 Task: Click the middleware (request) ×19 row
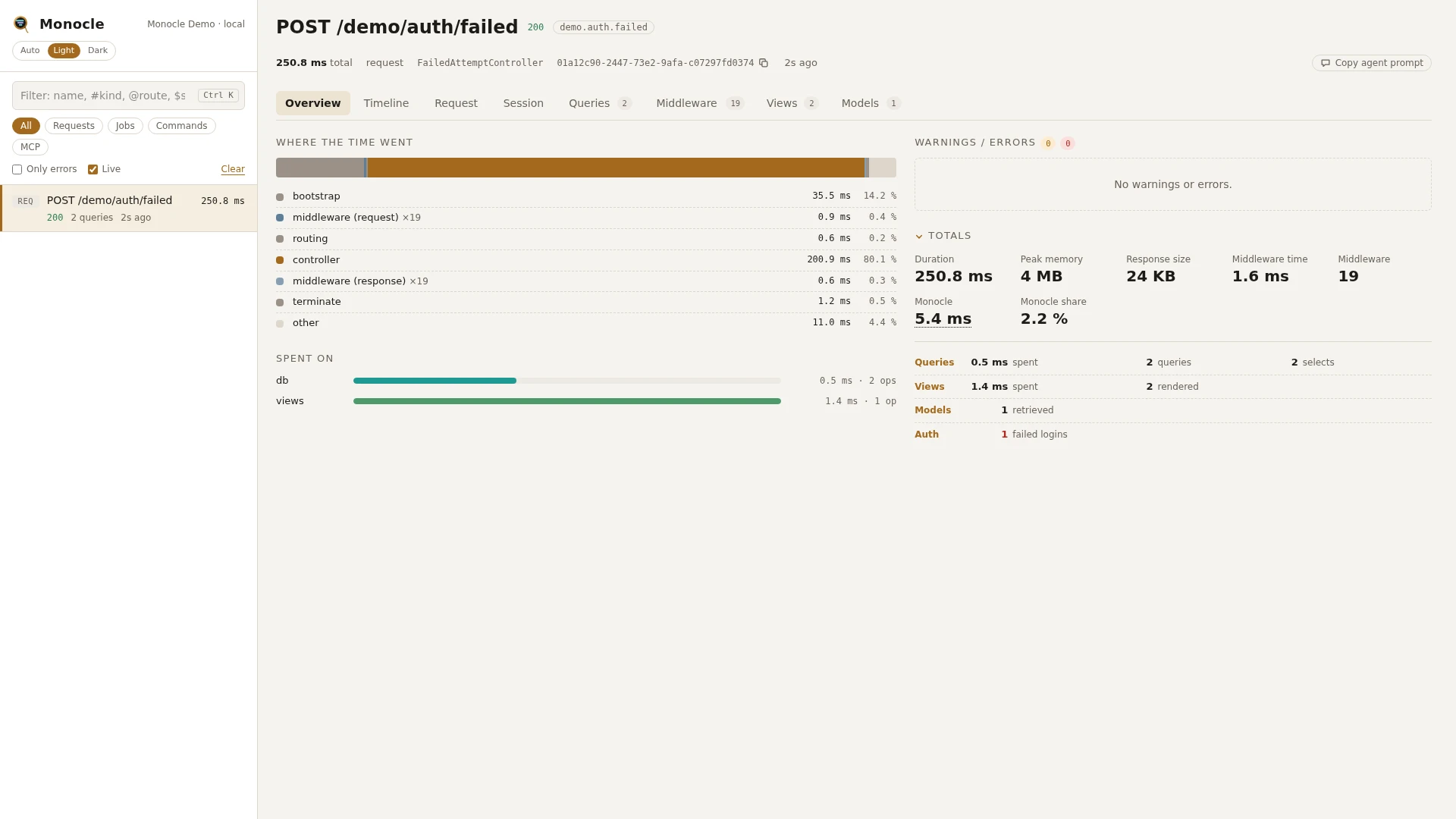(x=586, y=218)
